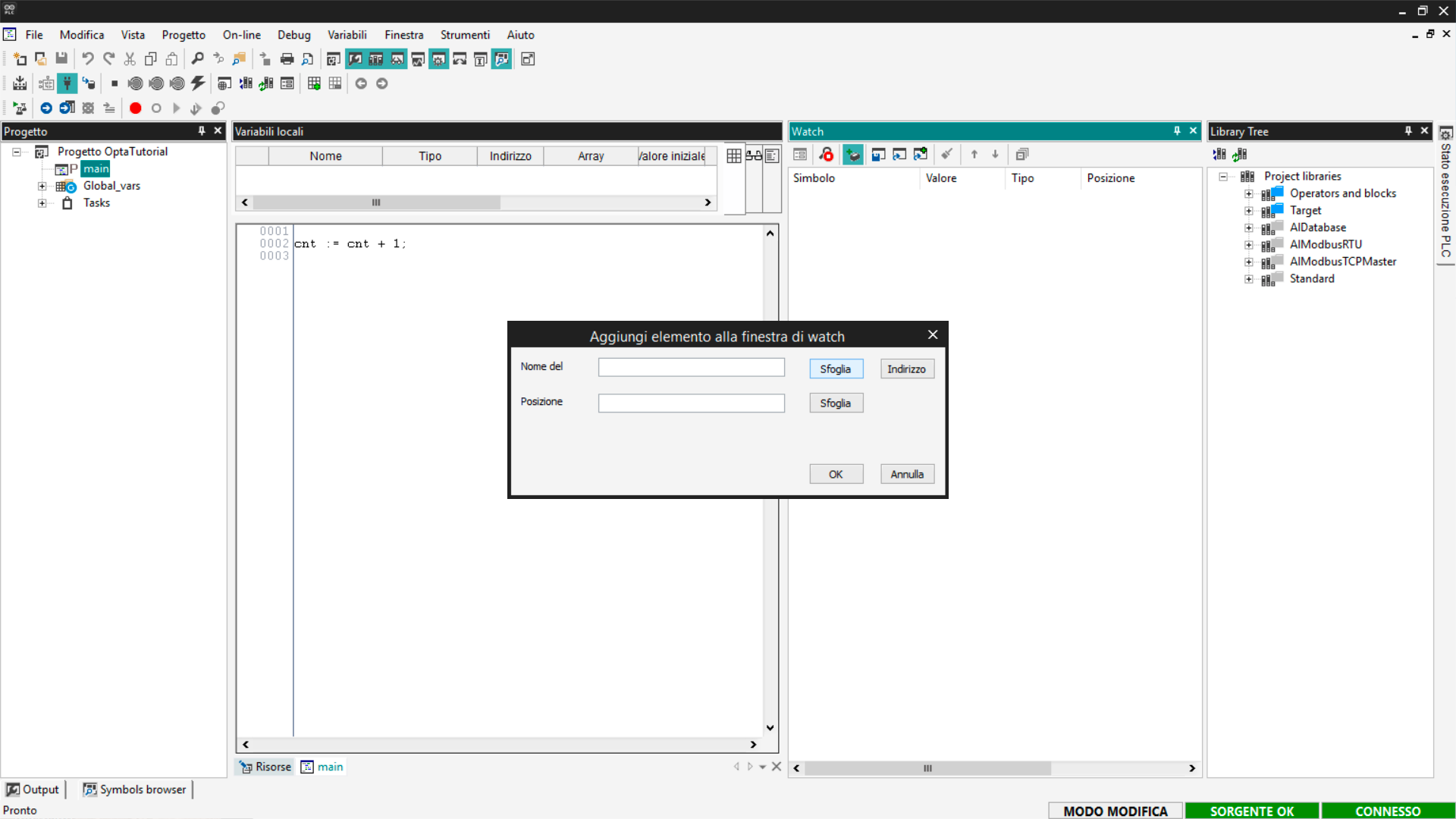Expand Operators and blocks library

pyautogui.click(x=1248, y=193)
